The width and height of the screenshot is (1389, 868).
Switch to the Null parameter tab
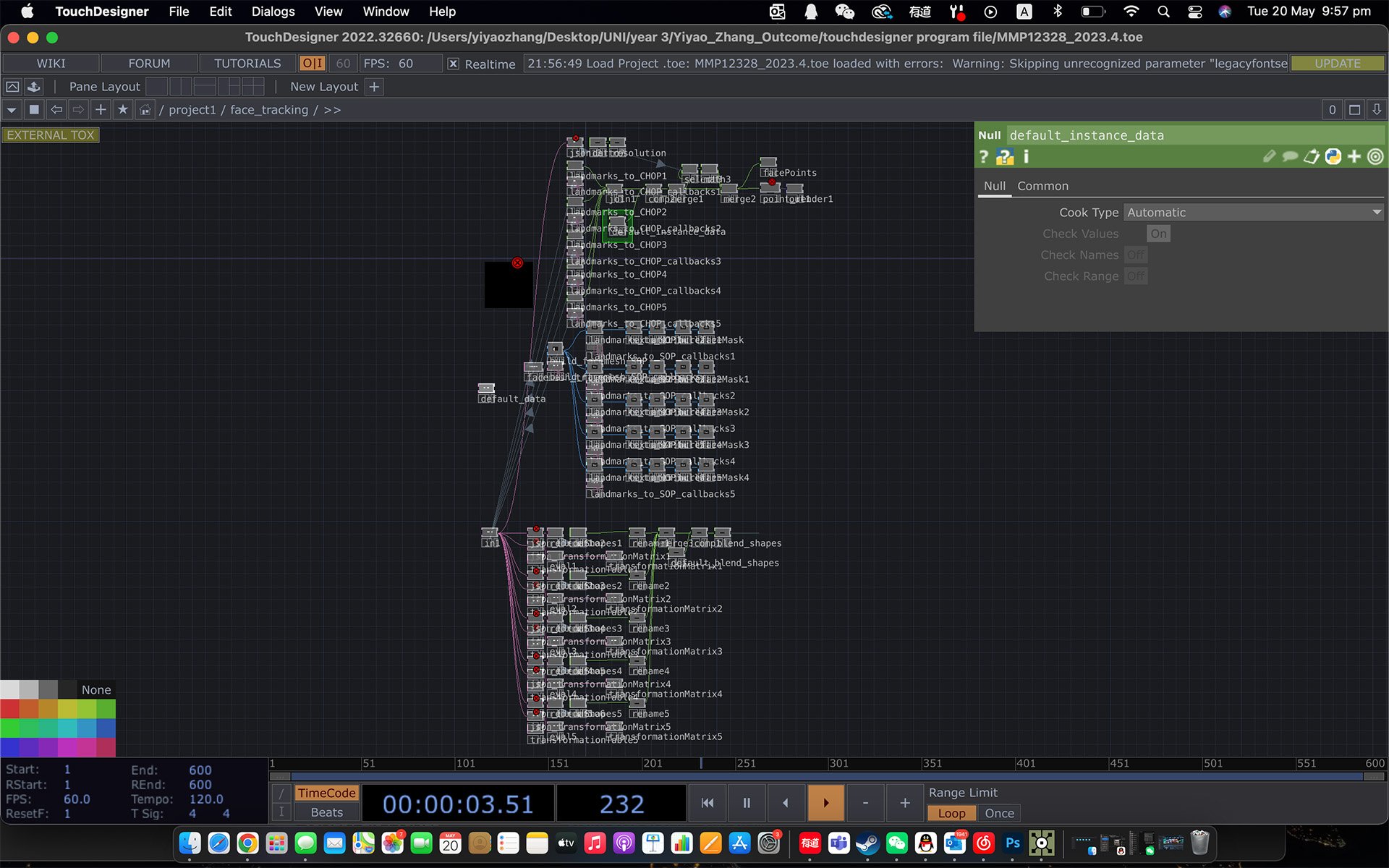tap(994, 187)
